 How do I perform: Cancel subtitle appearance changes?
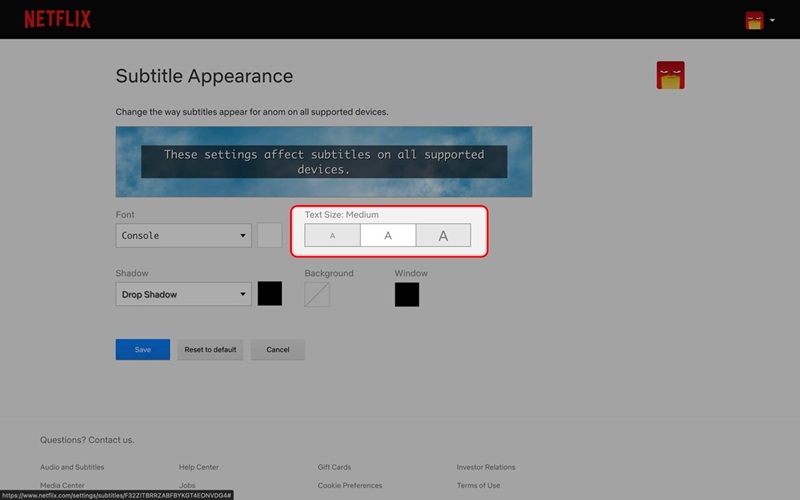pos(278,350)
